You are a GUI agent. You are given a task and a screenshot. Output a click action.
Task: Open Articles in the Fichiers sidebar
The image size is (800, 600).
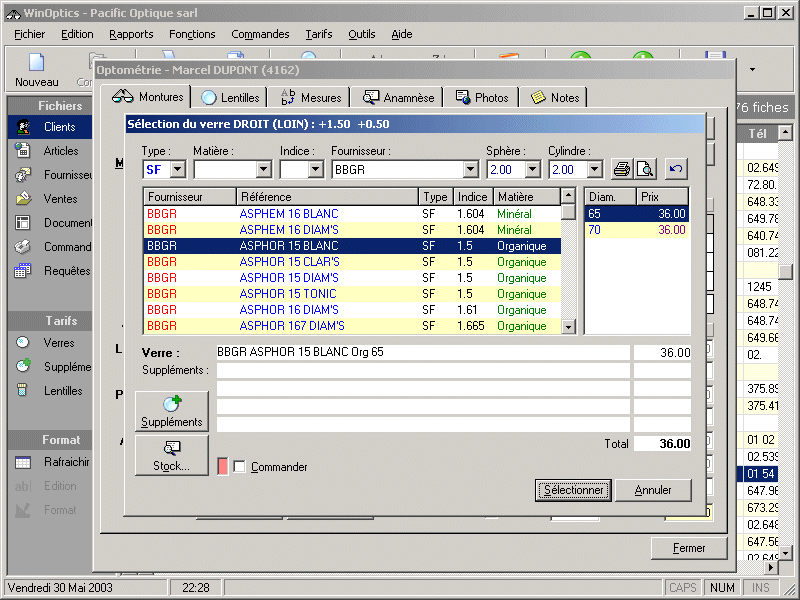60,151
